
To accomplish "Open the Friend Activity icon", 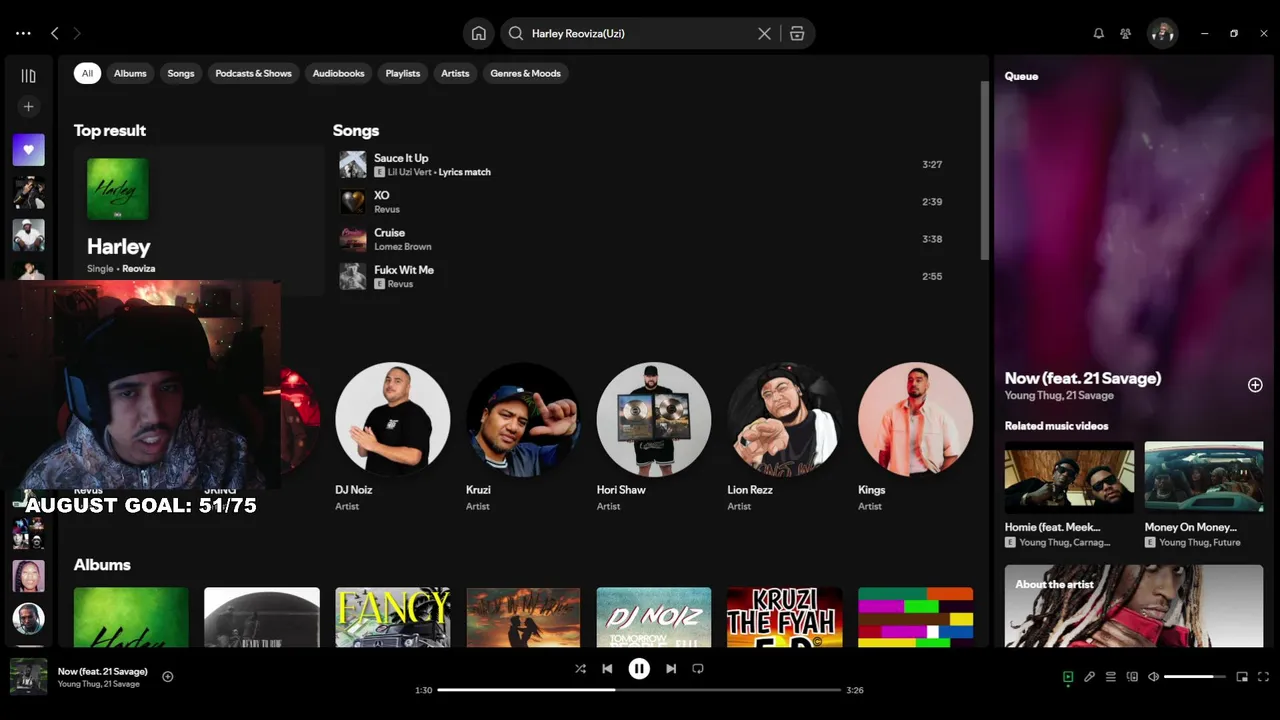I will (1125, 33).
